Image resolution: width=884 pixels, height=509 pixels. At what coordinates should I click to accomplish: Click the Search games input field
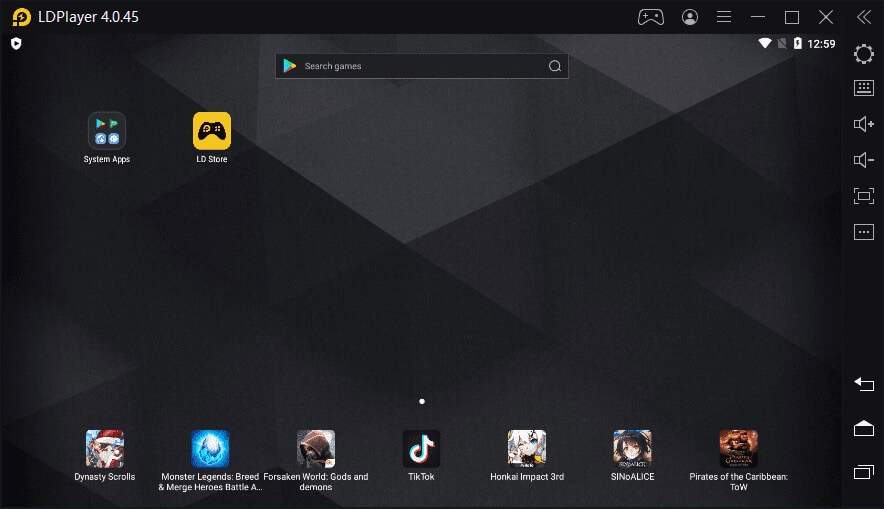pyautogui.click(x=422, y=66)
